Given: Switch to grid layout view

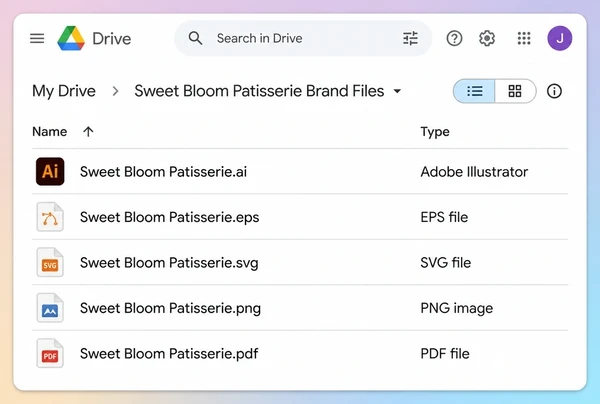Looking at the screenshot, I should [x=515, y=91].
